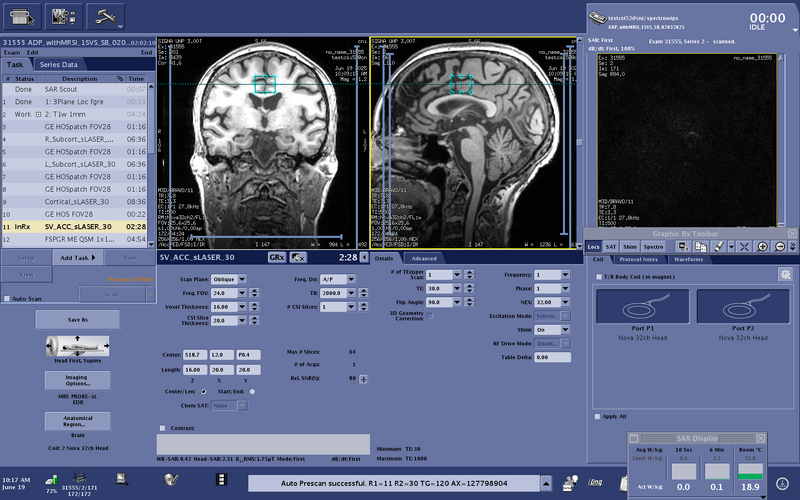This screenshot has width=800, height=500.
Task: Toggle the Contrast checkbox
Action: click(162, 428)
